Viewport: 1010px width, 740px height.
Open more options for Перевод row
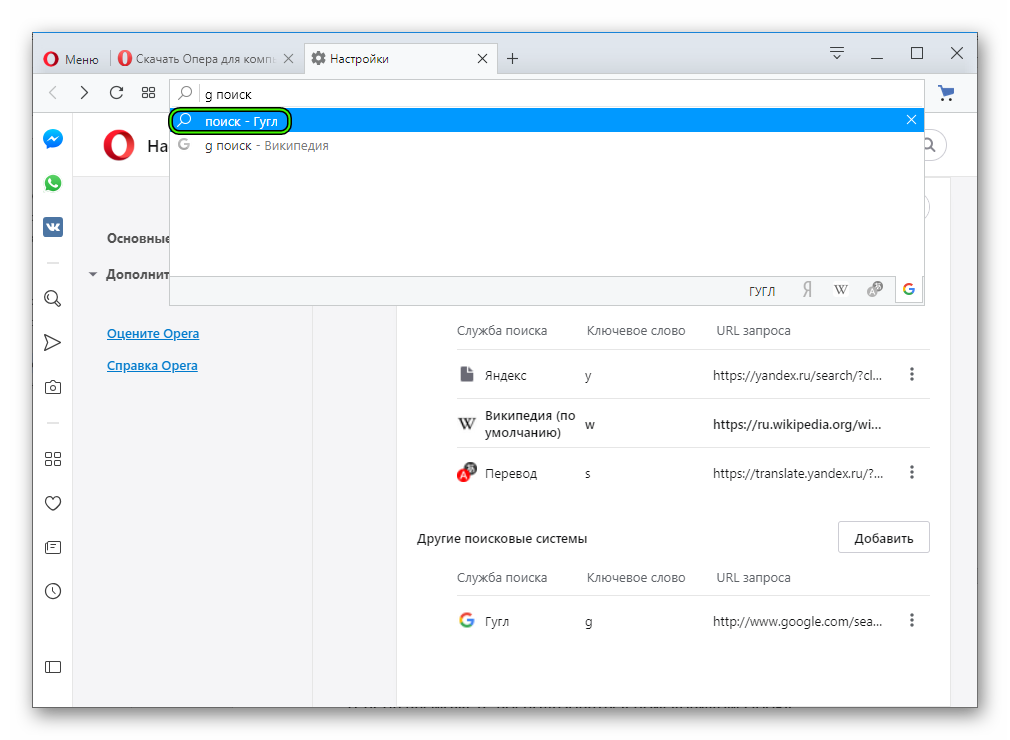[x=911, y=472]
